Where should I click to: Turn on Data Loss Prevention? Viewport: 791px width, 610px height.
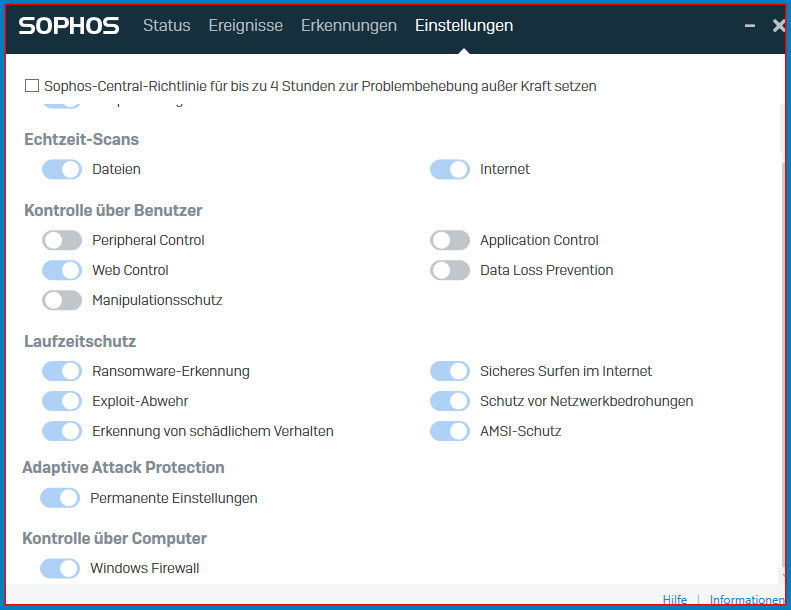coord(450,270)
